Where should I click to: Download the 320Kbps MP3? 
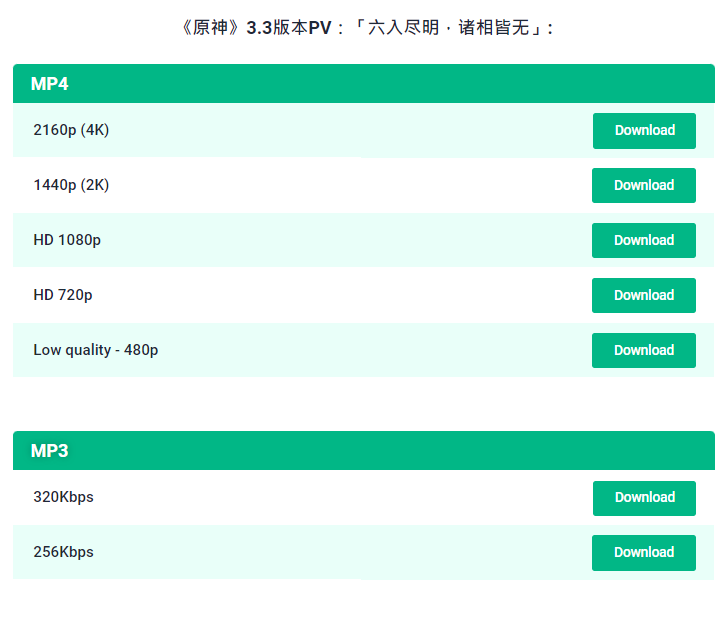(644, 498)
